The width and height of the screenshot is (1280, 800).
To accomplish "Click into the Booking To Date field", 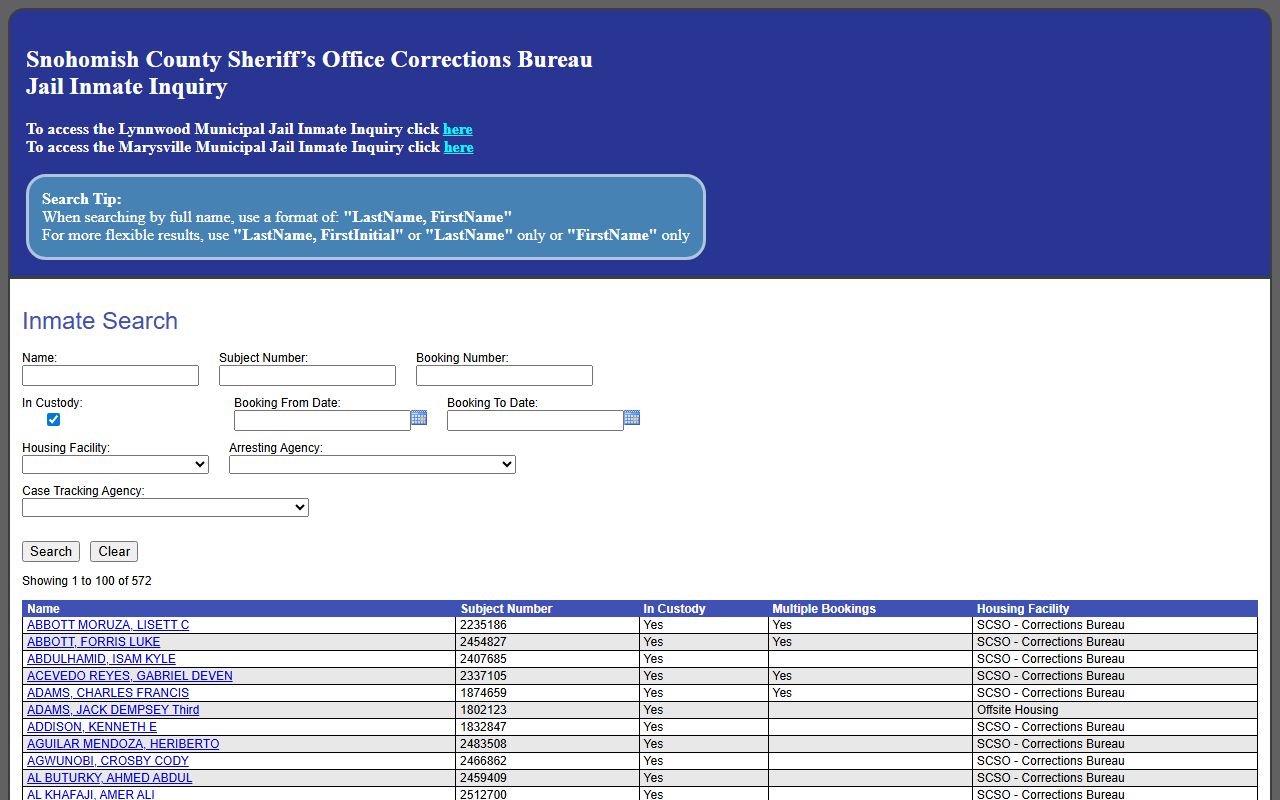I will [535, 421].
